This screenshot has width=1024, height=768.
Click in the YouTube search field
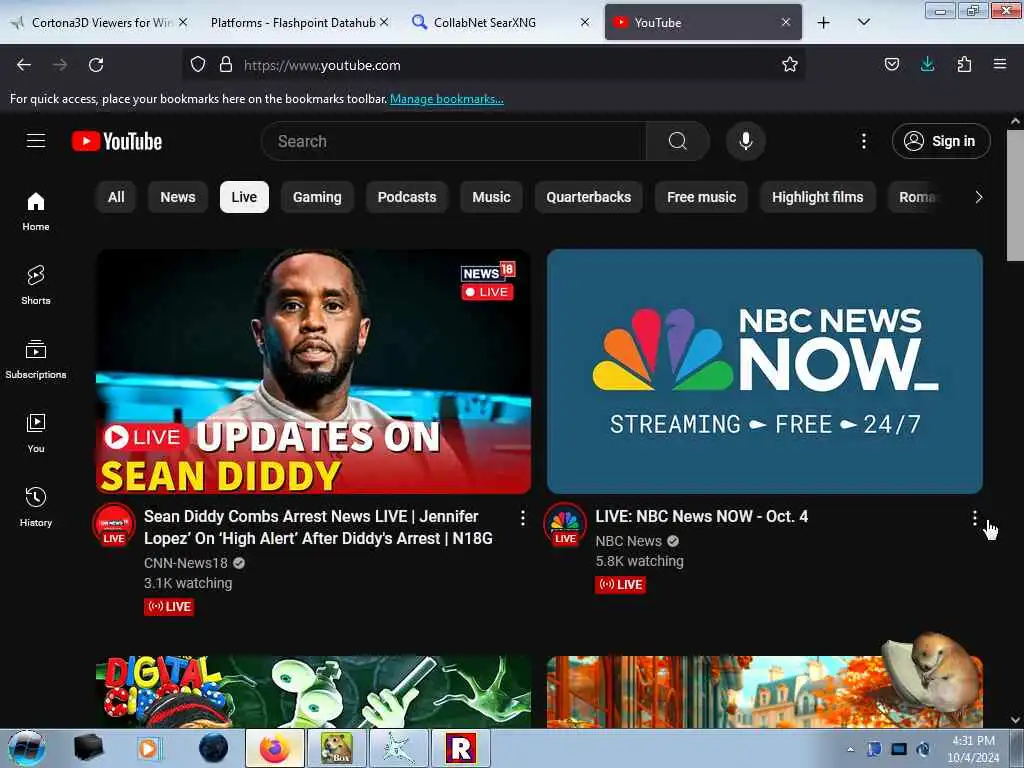[x=454, y=141]
